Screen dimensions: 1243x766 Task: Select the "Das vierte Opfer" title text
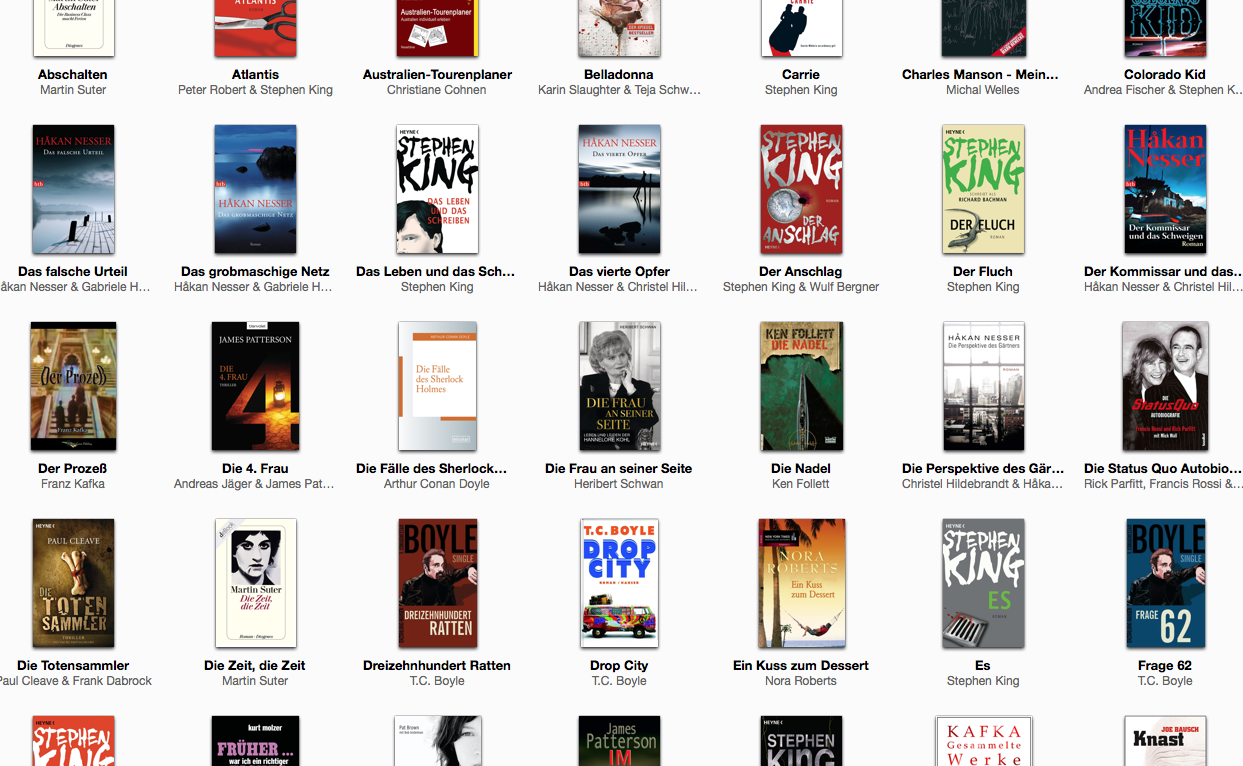pos(619,271)
